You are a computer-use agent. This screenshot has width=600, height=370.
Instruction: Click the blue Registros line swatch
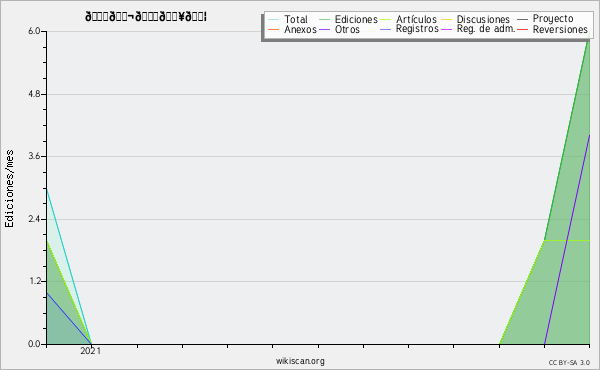coord(386,30)
